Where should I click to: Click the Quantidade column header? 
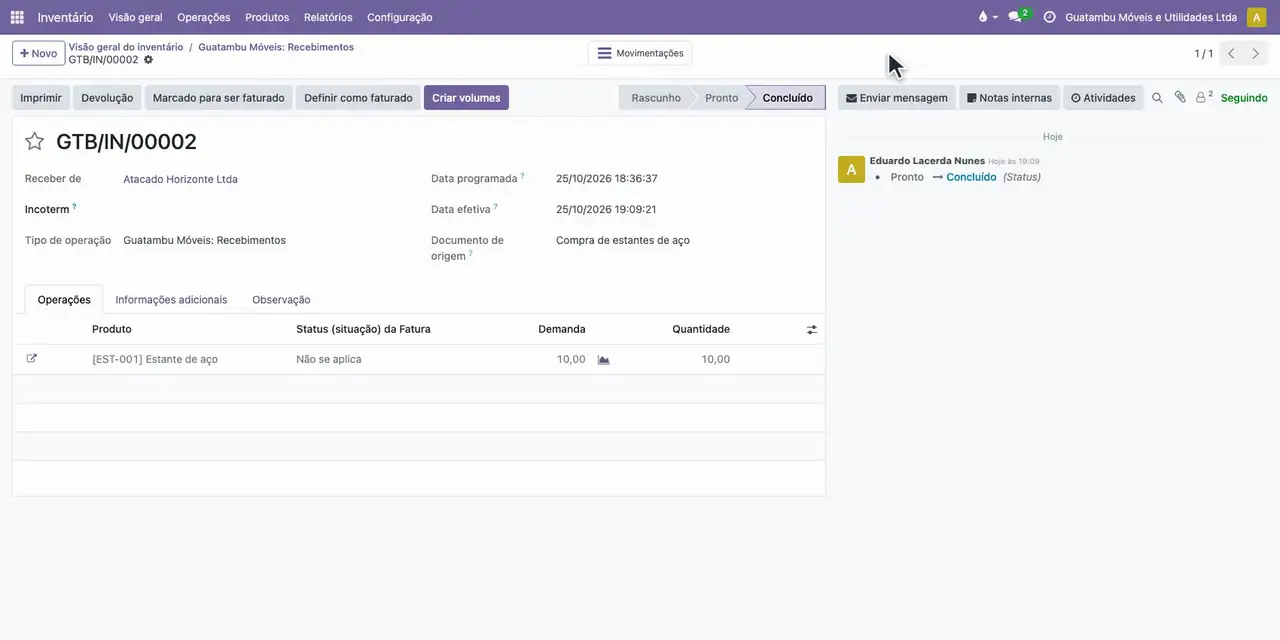(701, 329)
